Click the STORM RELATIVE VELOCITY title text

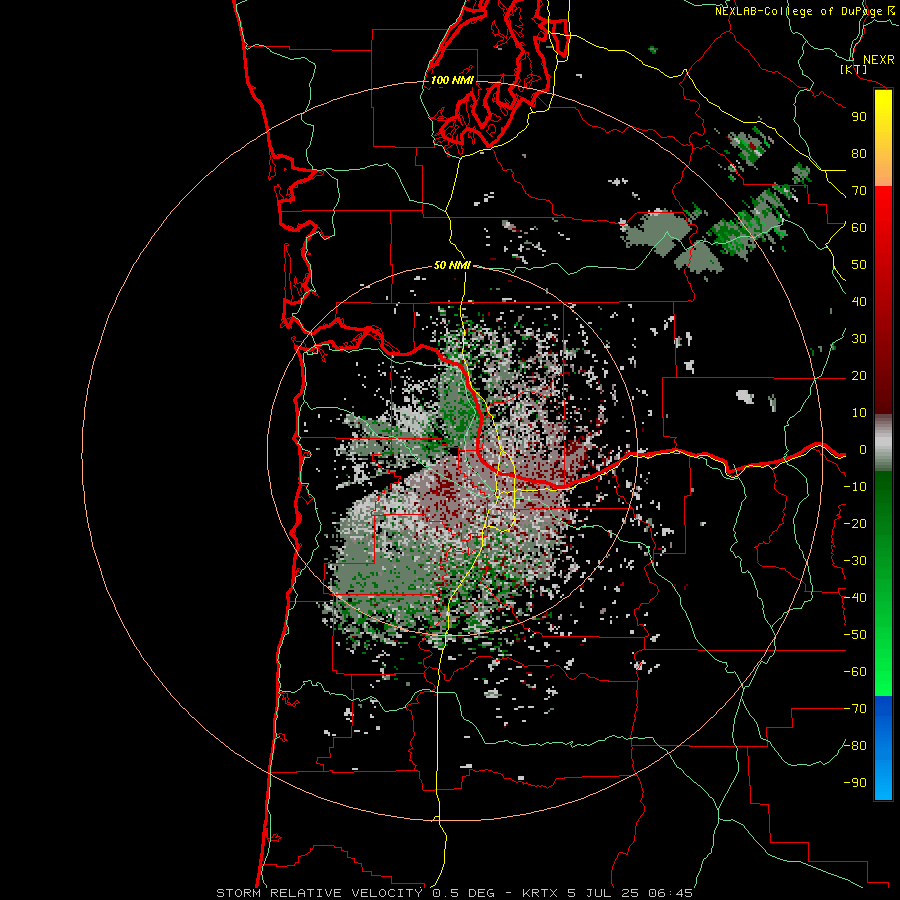click(x=319, y=893)
